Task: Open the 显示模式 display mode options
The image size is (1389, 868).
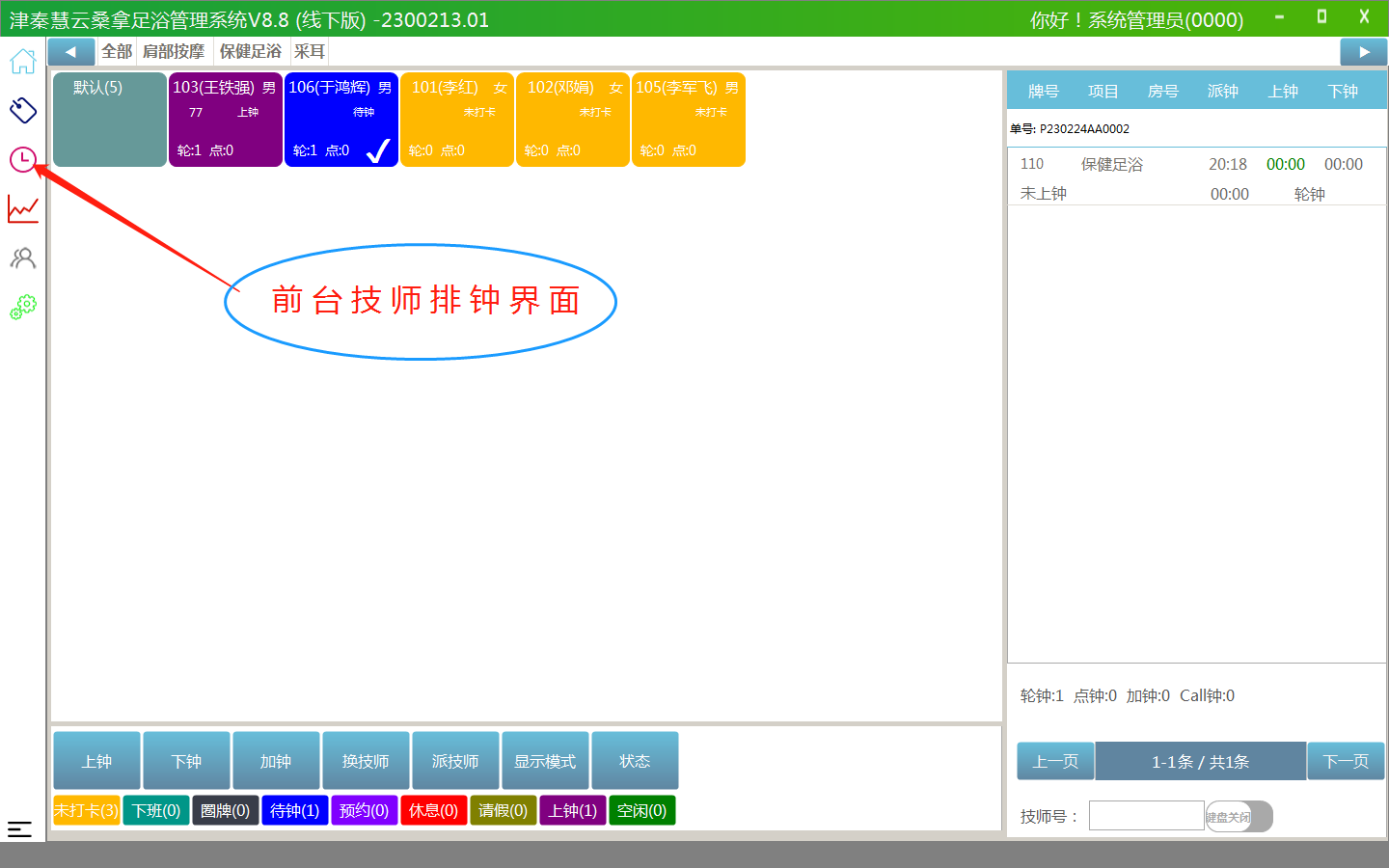Action: click(x=545, y=761)
